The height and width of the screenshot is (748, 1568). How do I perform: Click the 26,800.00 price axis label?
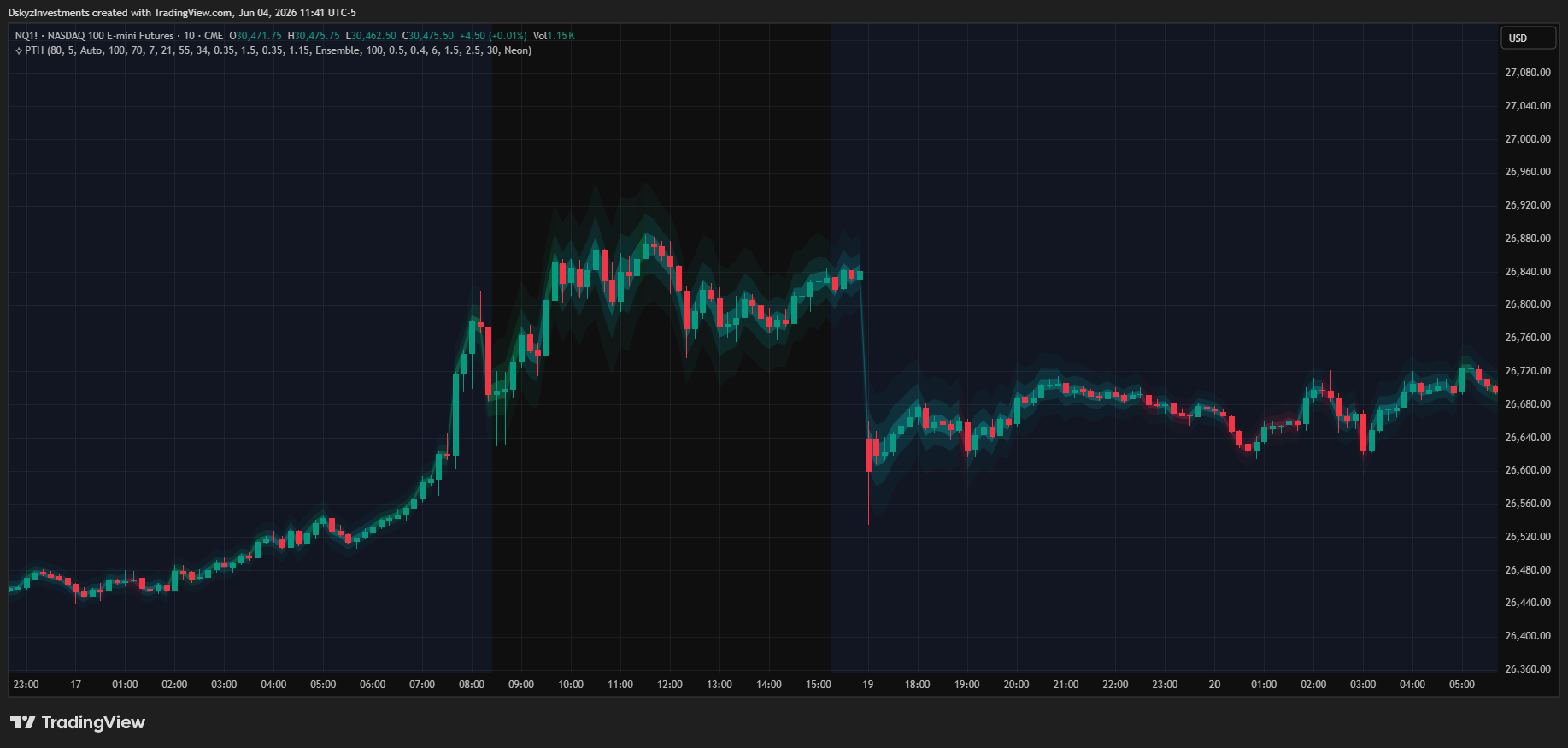click(1528, 304)
